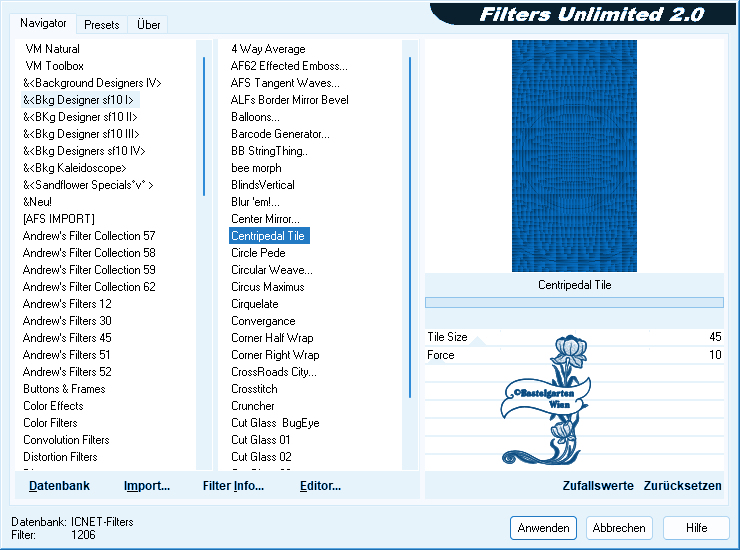This screenshot has height=550, width=740.
Task: Select &<Bkg Kaleidoscope> category
Action: point(75,168)
